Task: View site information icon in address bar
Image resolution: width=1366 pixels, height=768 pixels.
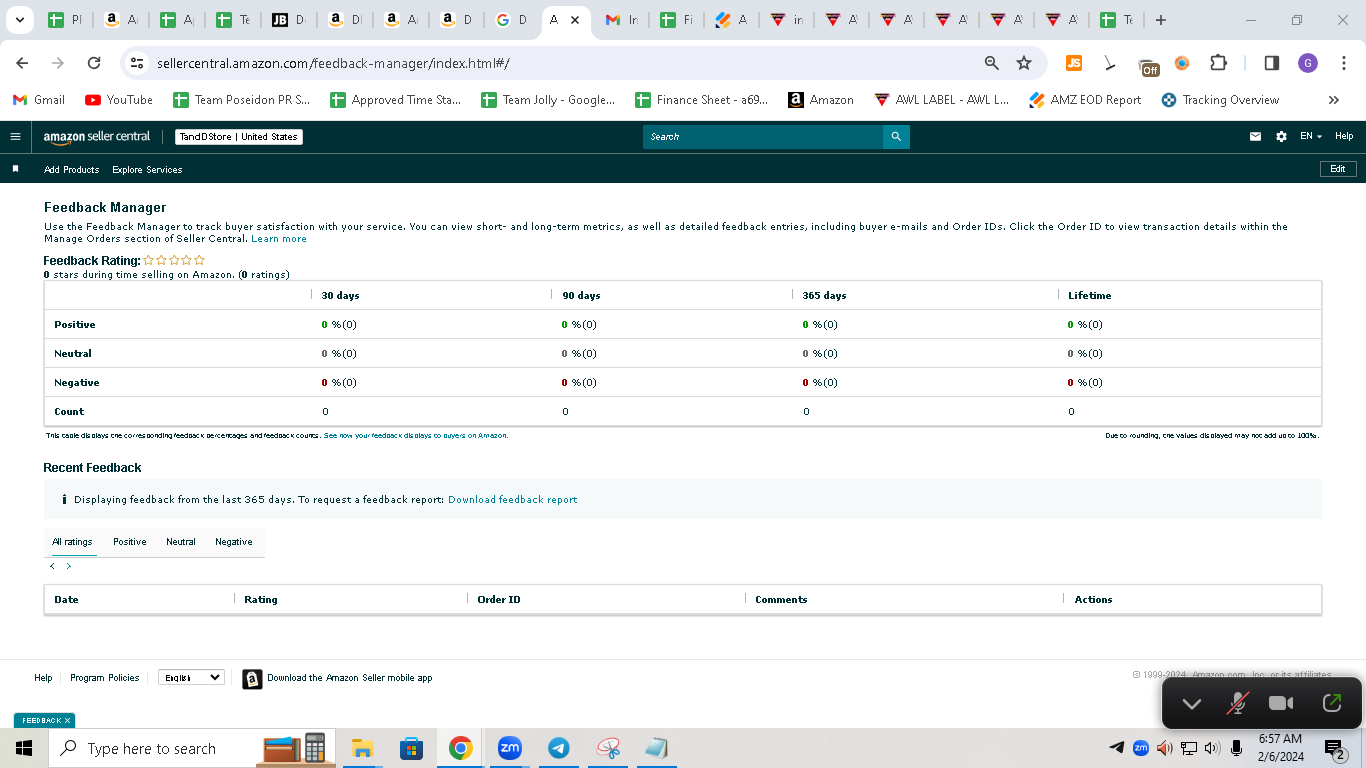Action: [x=138, y=63]
